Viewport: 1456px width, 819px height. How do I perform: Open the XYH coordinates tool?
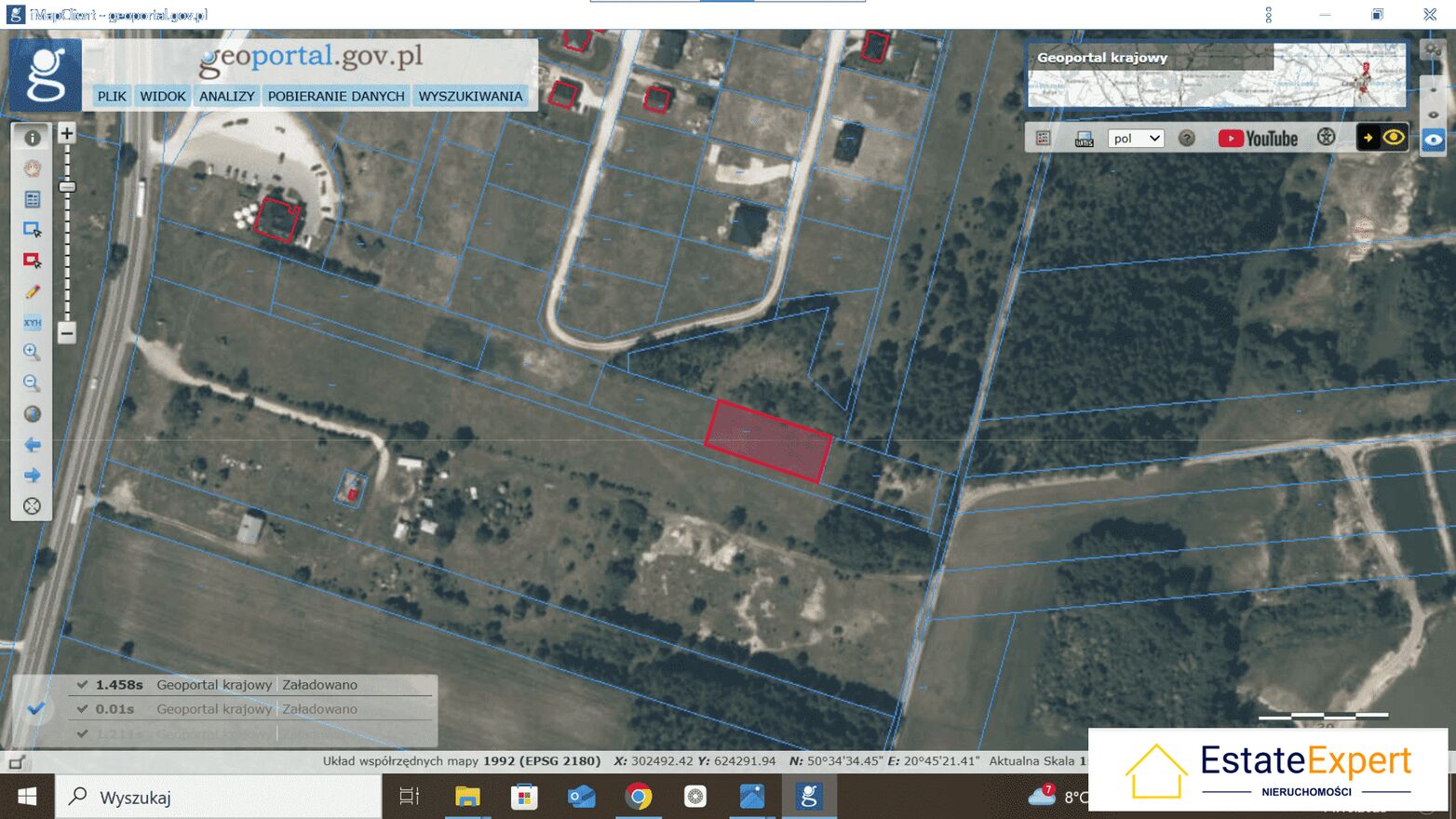click(x=32, y=322)
